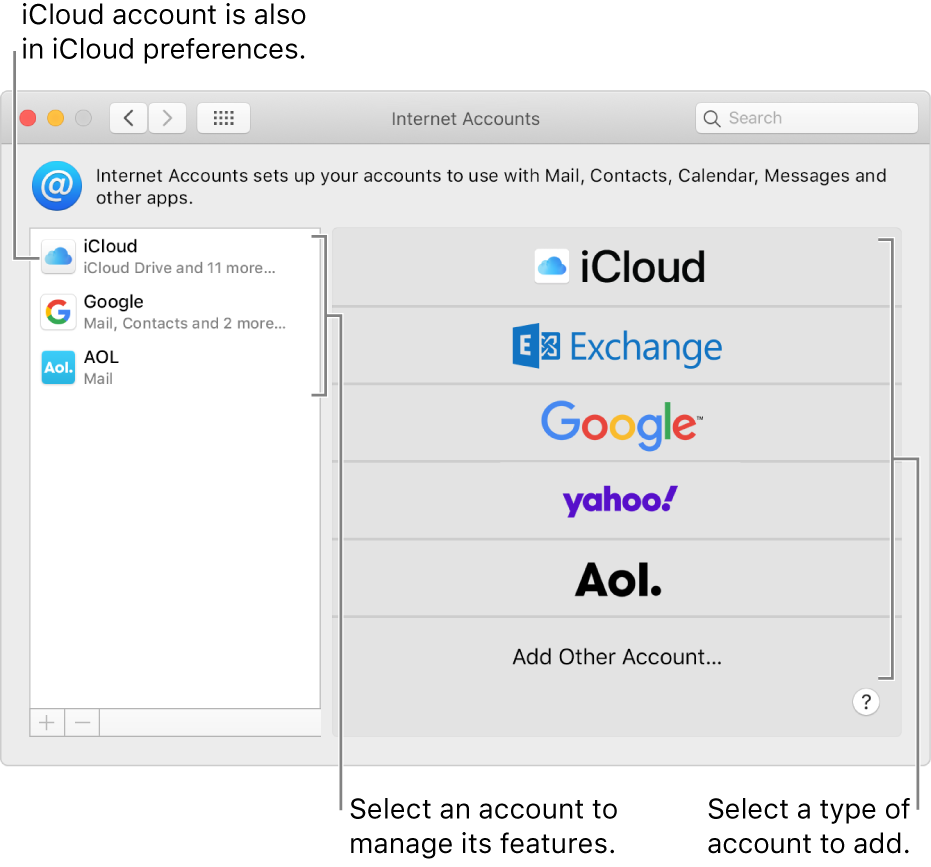This screenshot has height=867, width=931.
Task: Click the Search field
Action: pyautogui.click(x=806, y=118)
